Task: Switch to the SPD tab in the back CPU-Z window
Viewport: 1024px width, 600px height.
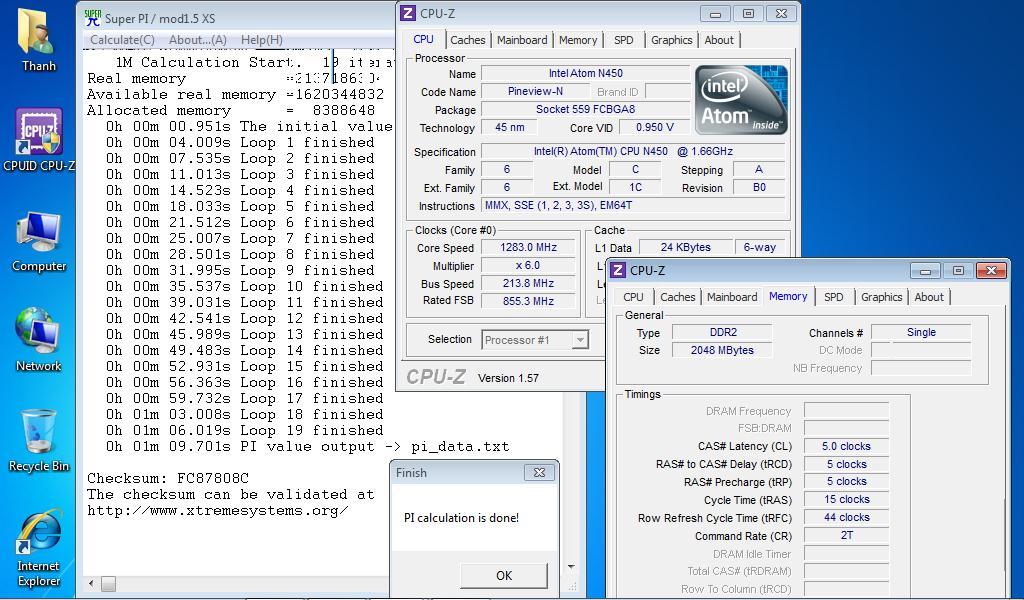Action: 624,40
